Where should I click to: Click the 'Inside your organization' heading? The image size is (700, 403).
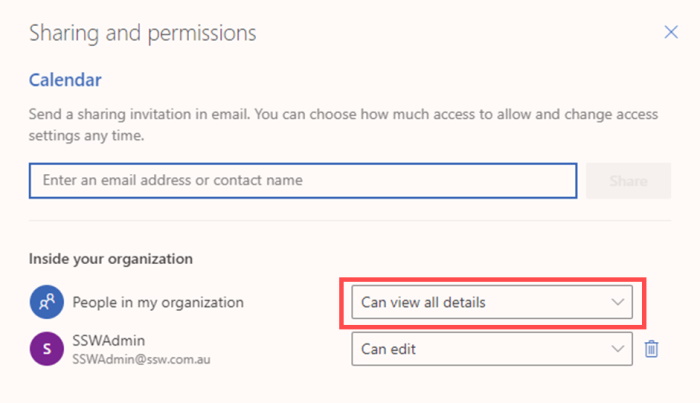tap(110, 259)
